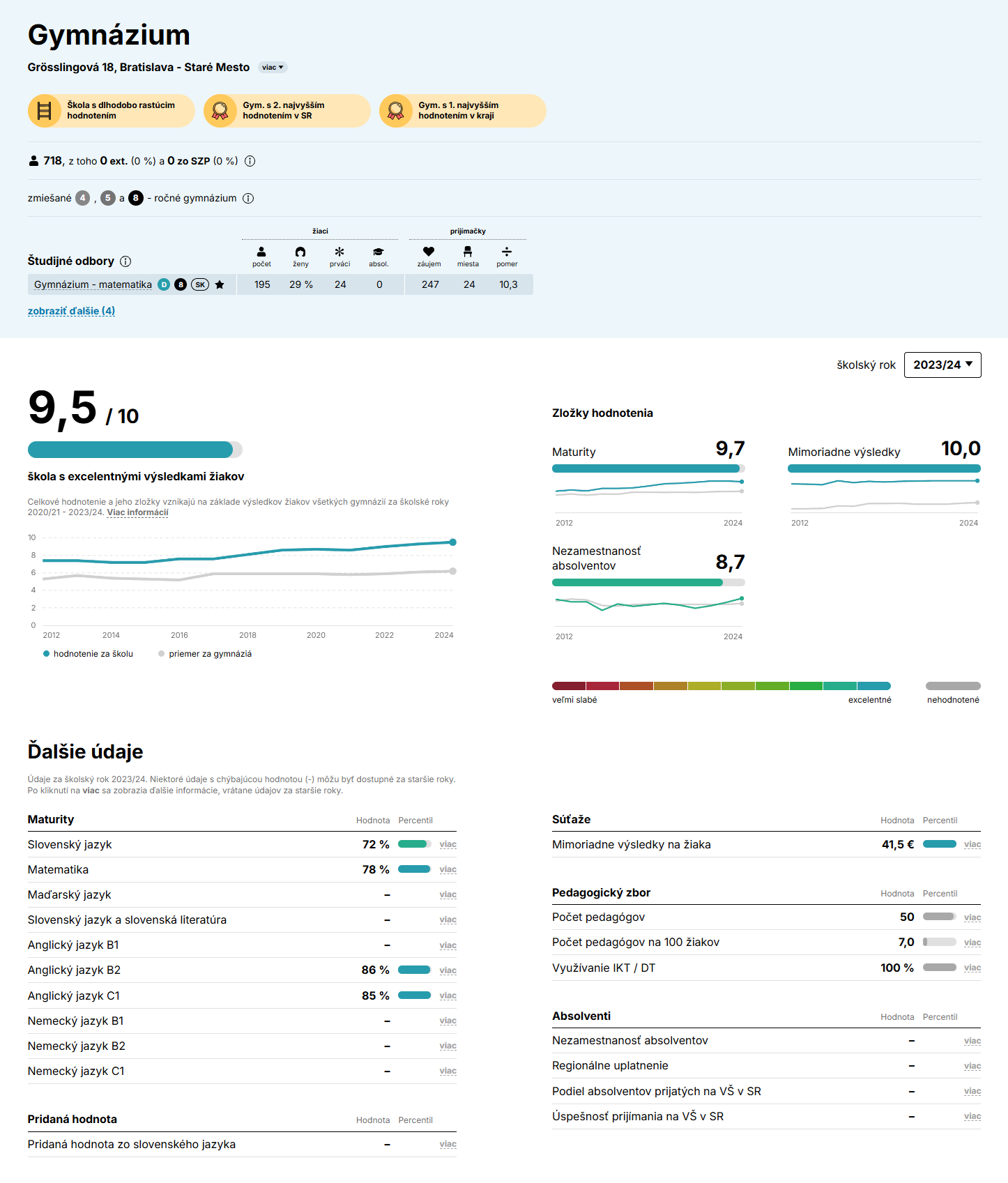The width and height of the screenshot is (1008, 1183).
Task: Toggle the hodnotenie za školu legend item
Action: click(88, 654)
